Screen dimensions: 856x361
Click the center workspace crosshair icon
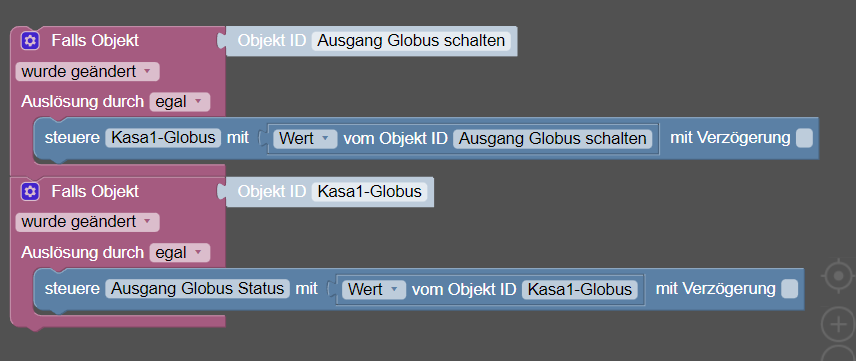coord(839,276)
